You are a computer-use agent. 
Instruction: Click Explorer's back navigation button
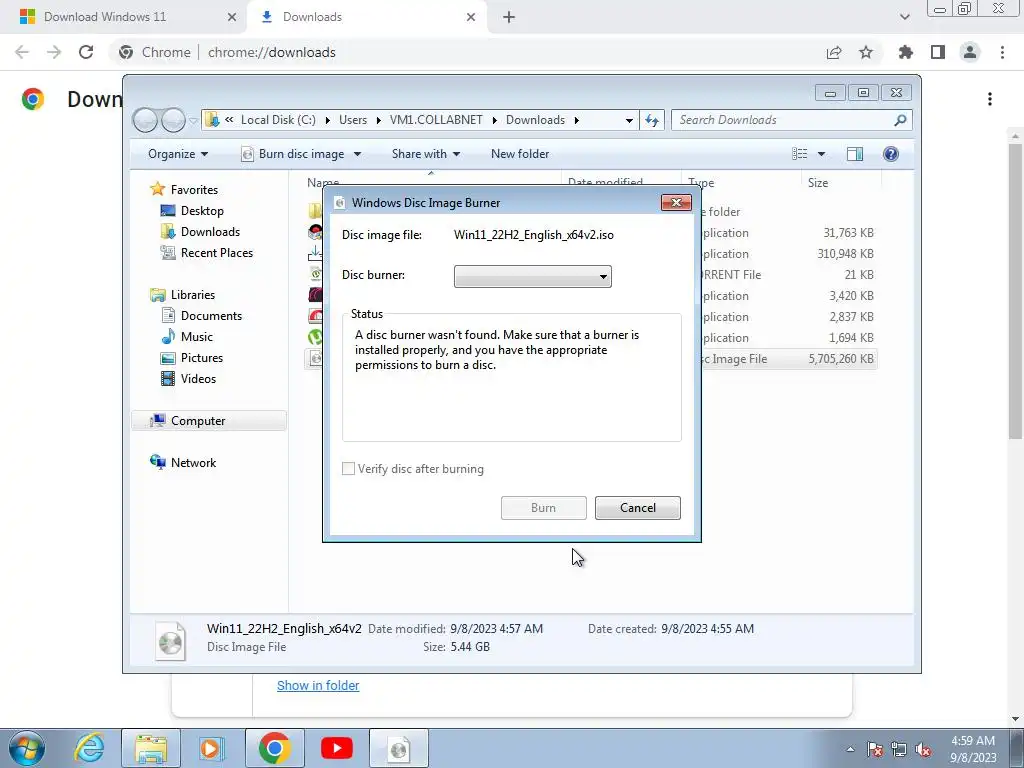pos(145,120)
